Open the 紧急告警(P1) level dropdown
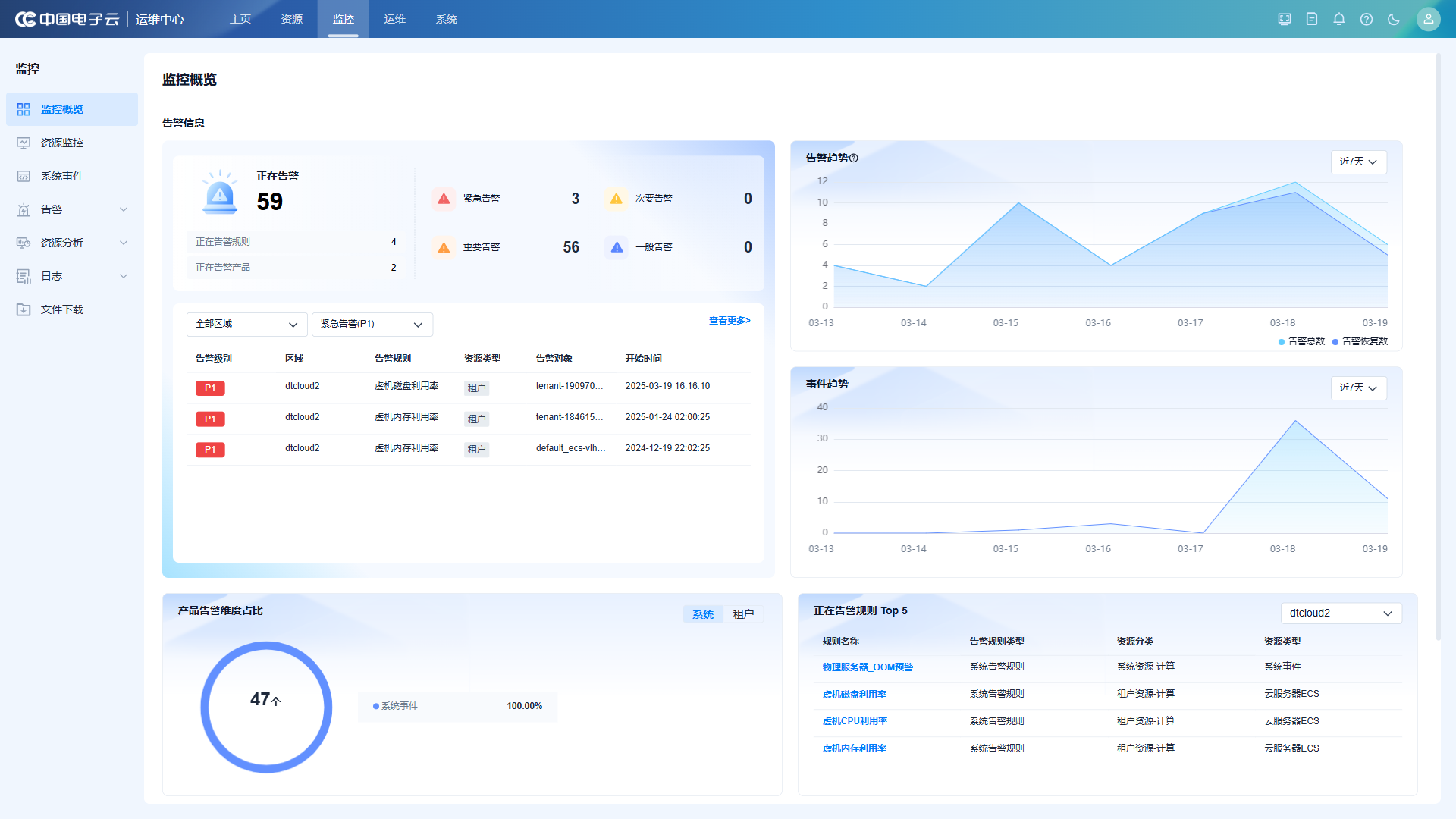The width and height of the screenshot is (1456, 819). 372,325
